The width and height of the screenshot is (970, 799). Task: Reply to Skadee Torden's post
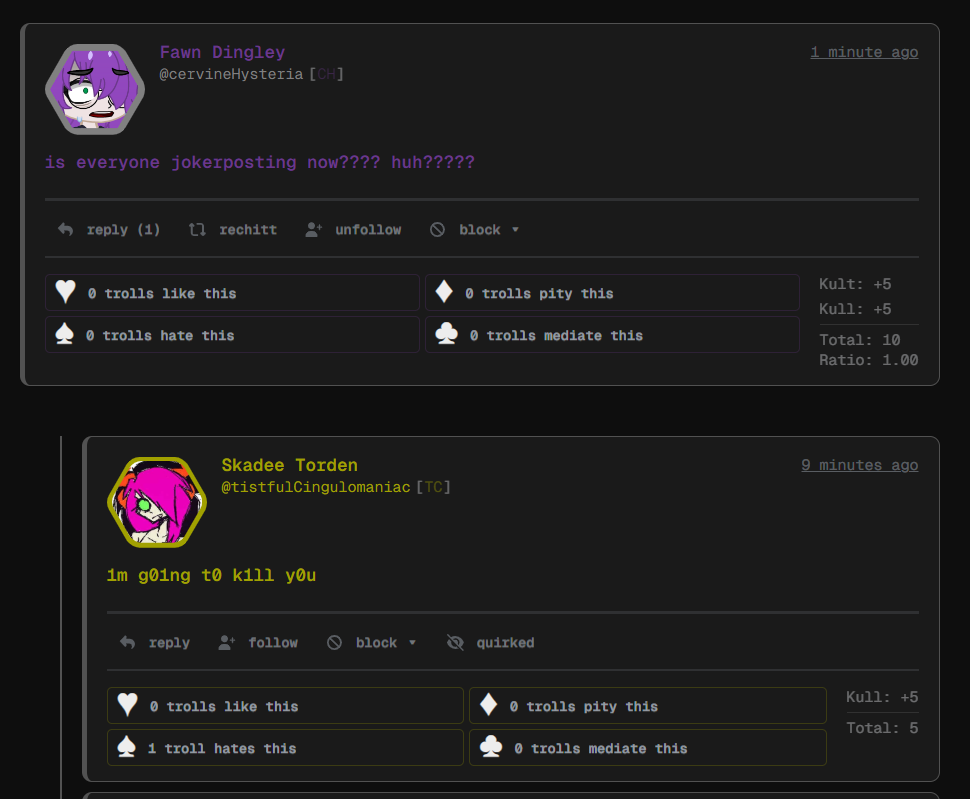[155, 643]
